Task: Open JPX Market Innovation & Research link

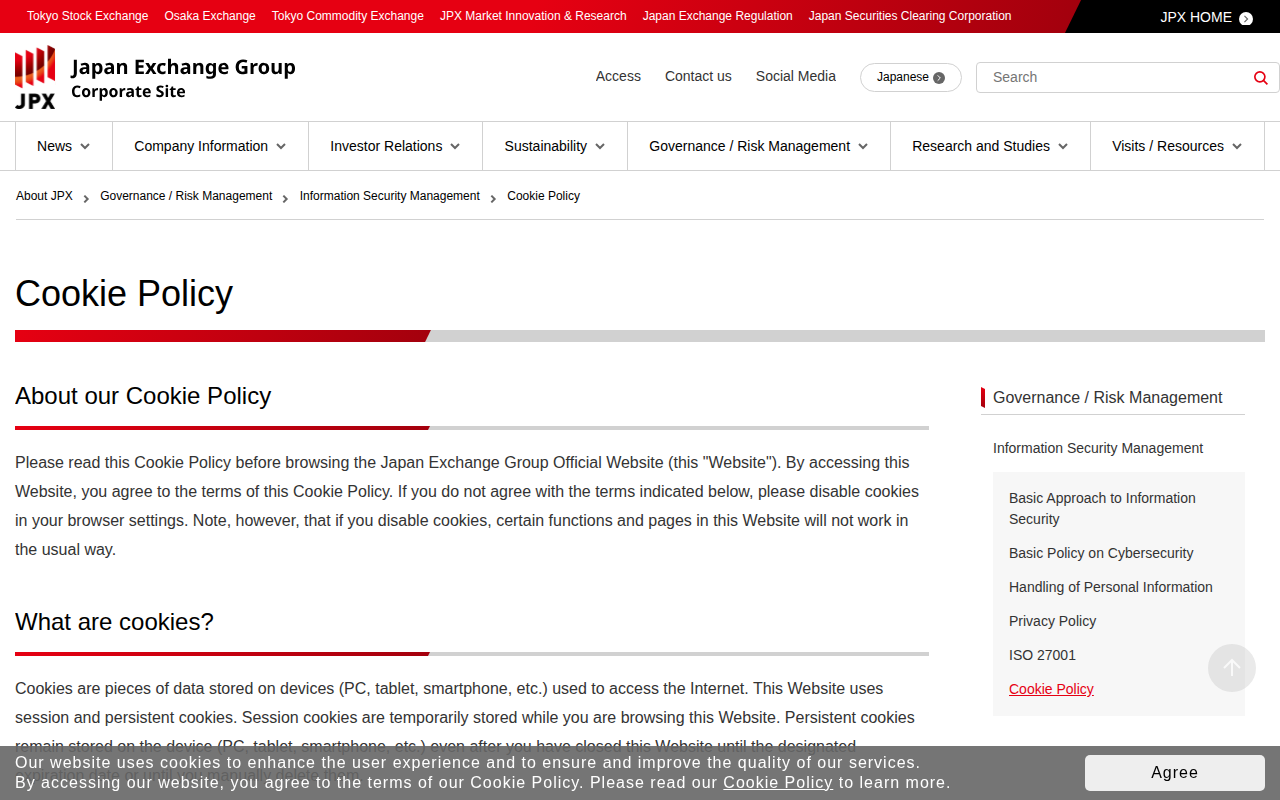Action: [533, 16]
